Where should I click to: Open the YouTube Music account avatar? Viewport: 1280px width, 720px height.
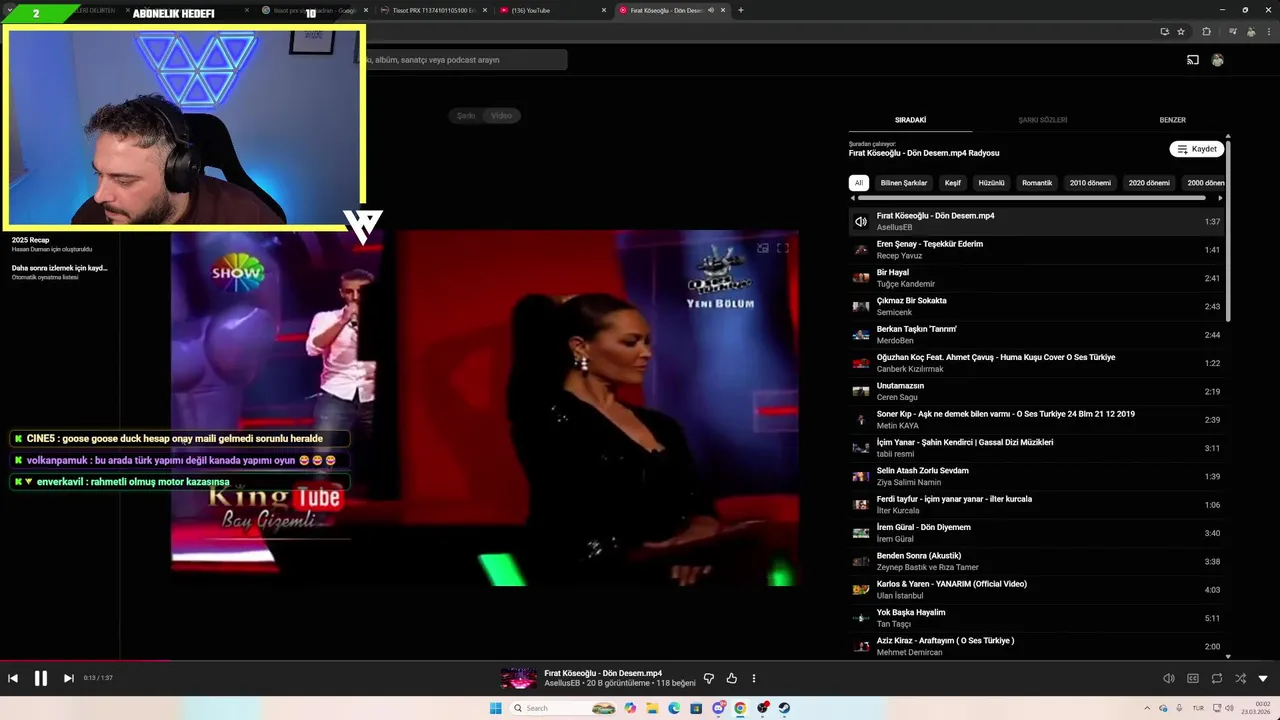click(x=1217, y=60)
